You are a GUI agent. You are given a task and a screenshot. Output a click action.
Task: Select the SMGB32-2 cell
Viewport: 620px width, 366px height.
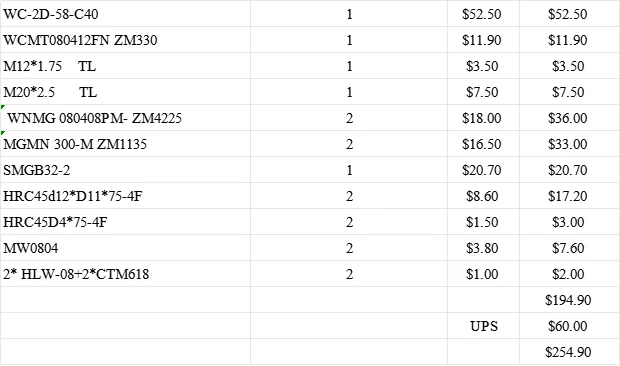(125, 170)
